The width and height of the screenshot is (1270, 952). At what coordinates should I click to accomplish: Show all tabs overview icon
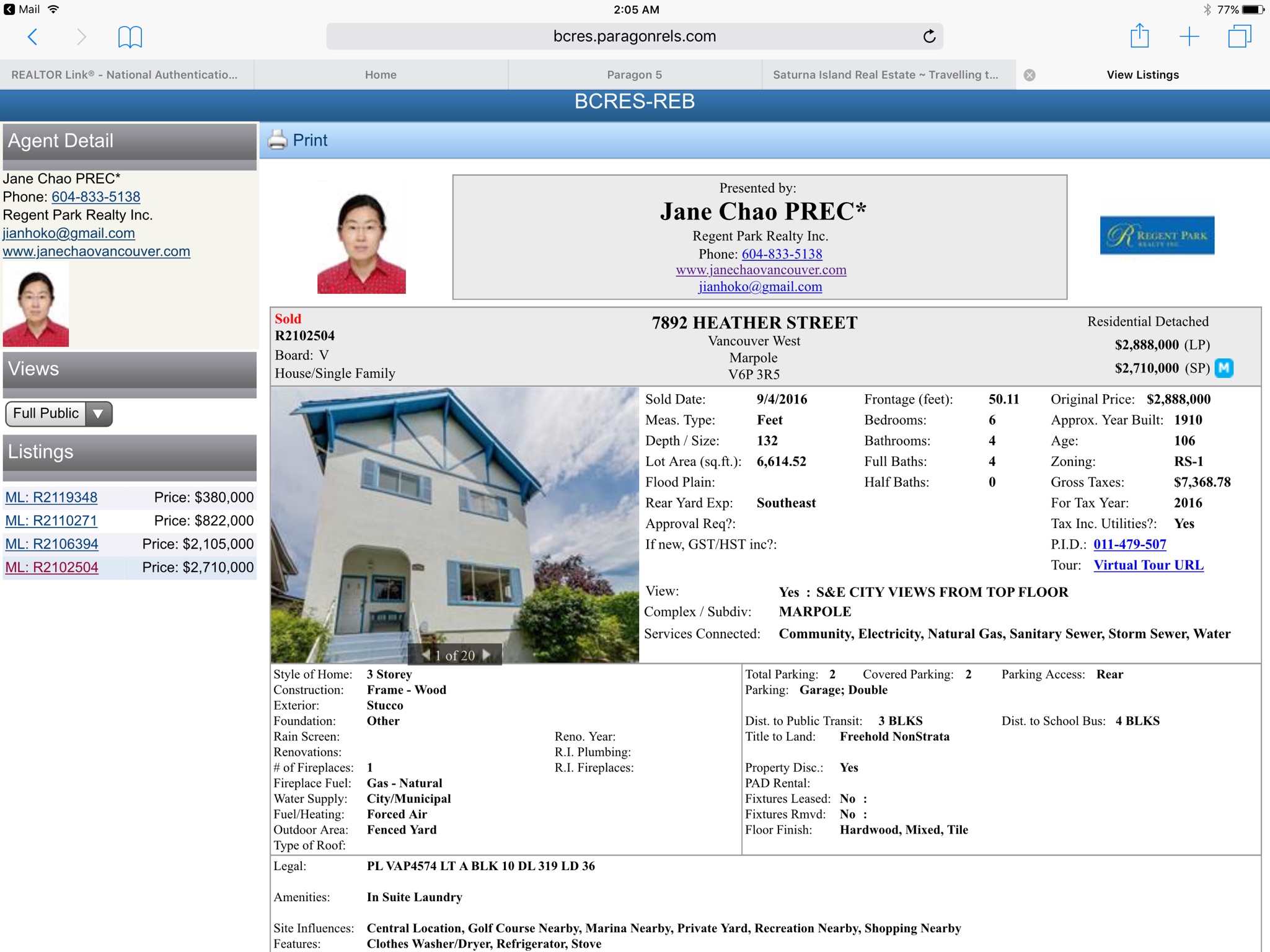coord(1239,37)
